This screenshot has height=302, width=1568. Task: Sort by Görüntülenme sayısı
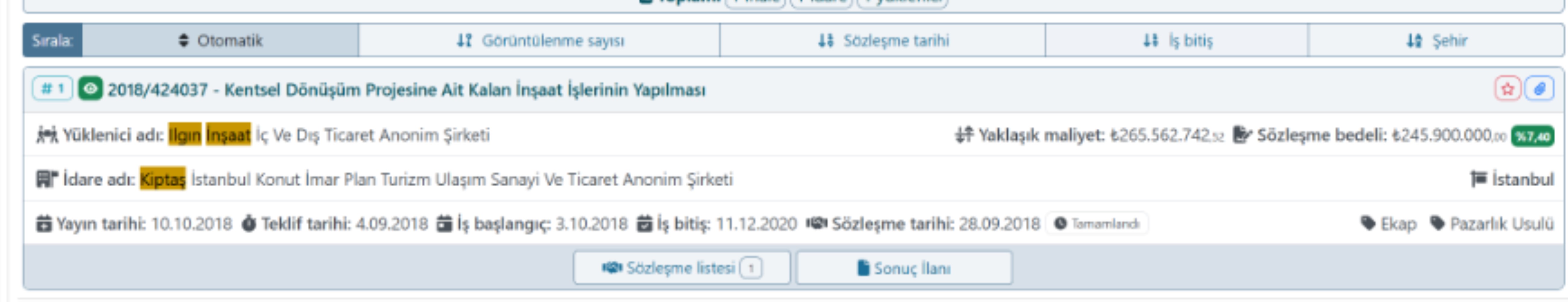pos(539,40)
